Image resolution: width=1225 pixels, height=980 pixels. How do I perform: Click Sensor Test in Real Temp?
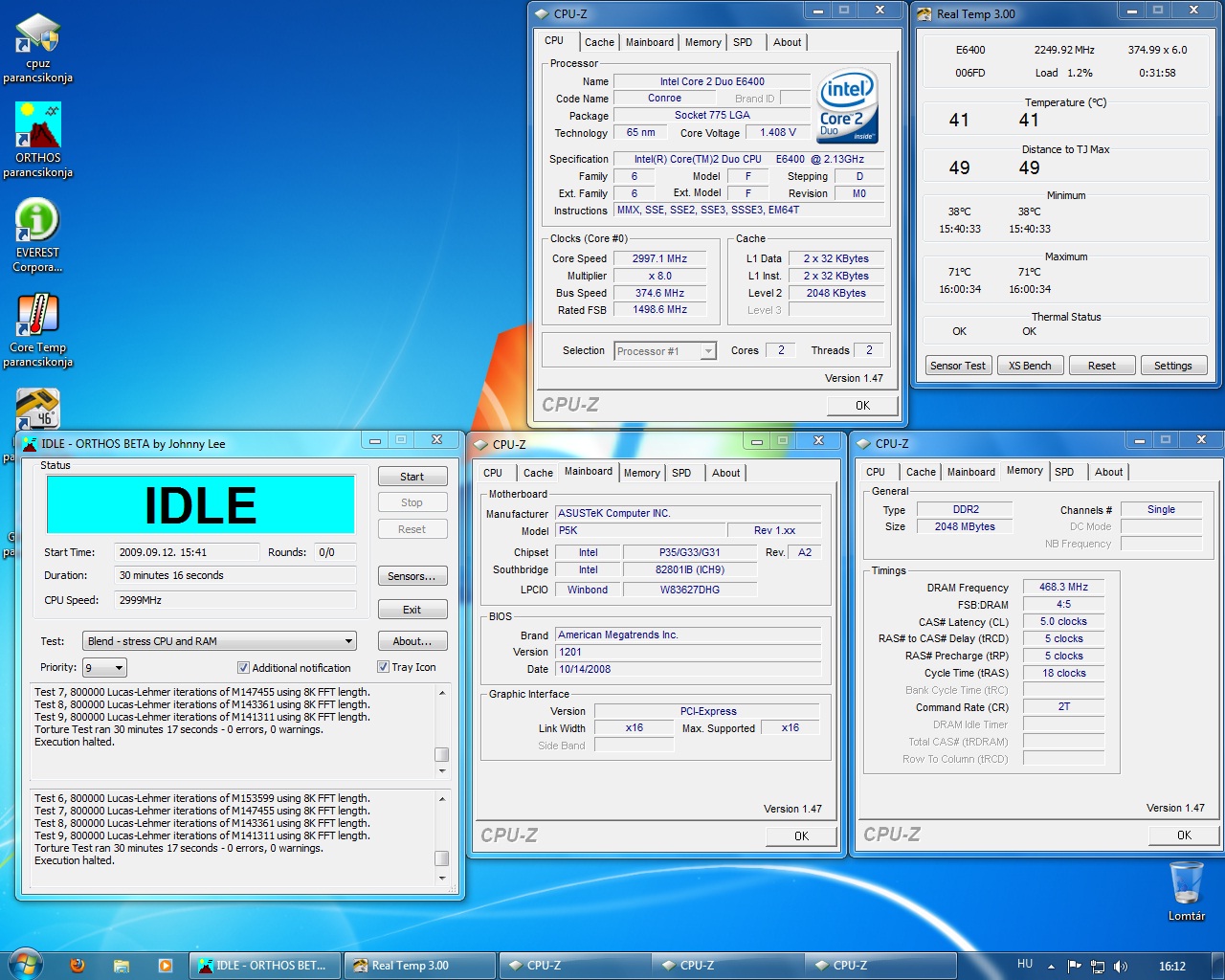(958, 366)
